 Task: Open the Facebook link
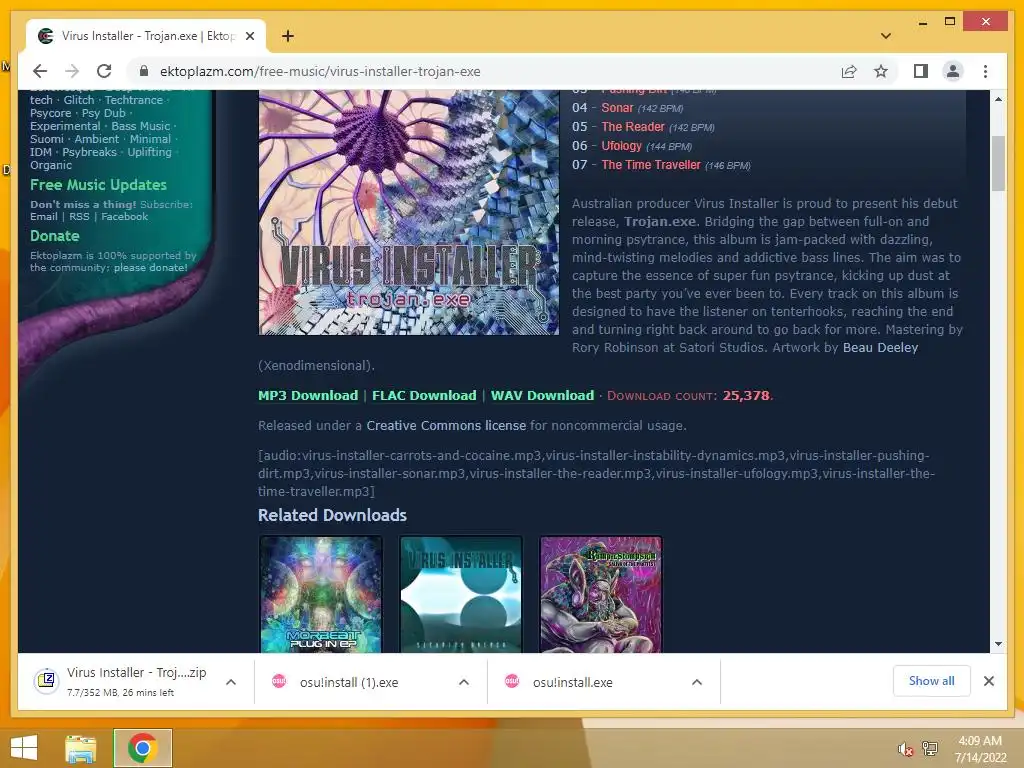pos(124,217)
